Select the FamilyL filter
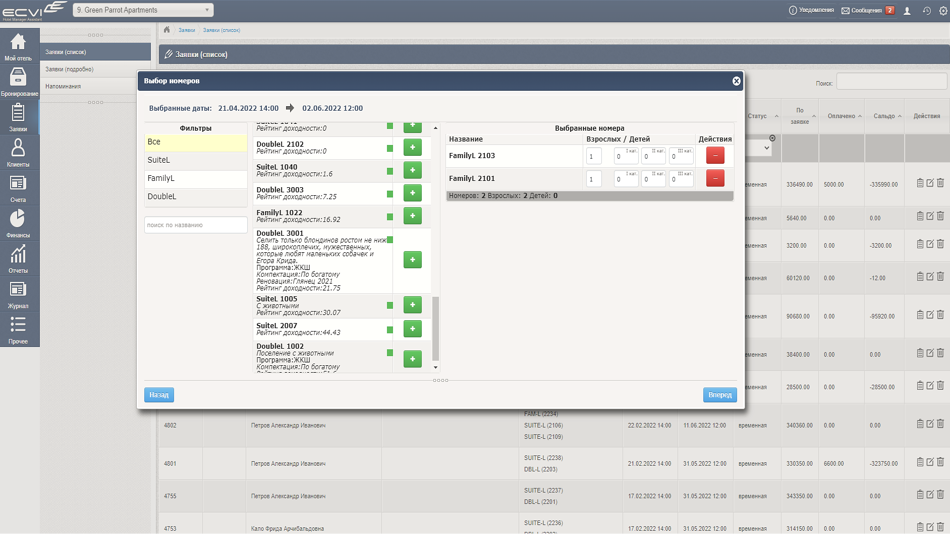This screenshot has width=950, height=534. tap(196, 178)
